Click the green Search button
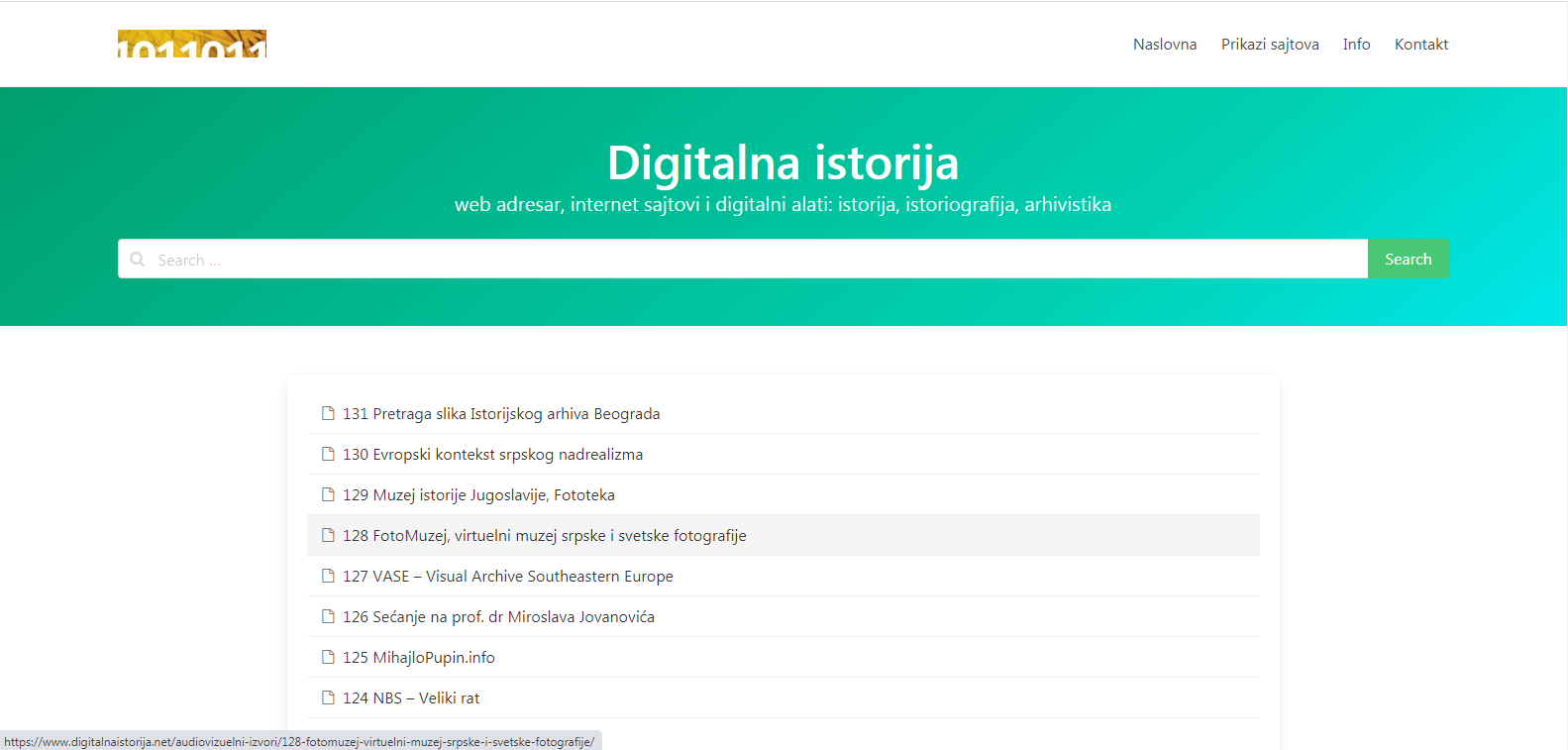Viewport: 1568px width, 750px height. tap(1409, 259)
